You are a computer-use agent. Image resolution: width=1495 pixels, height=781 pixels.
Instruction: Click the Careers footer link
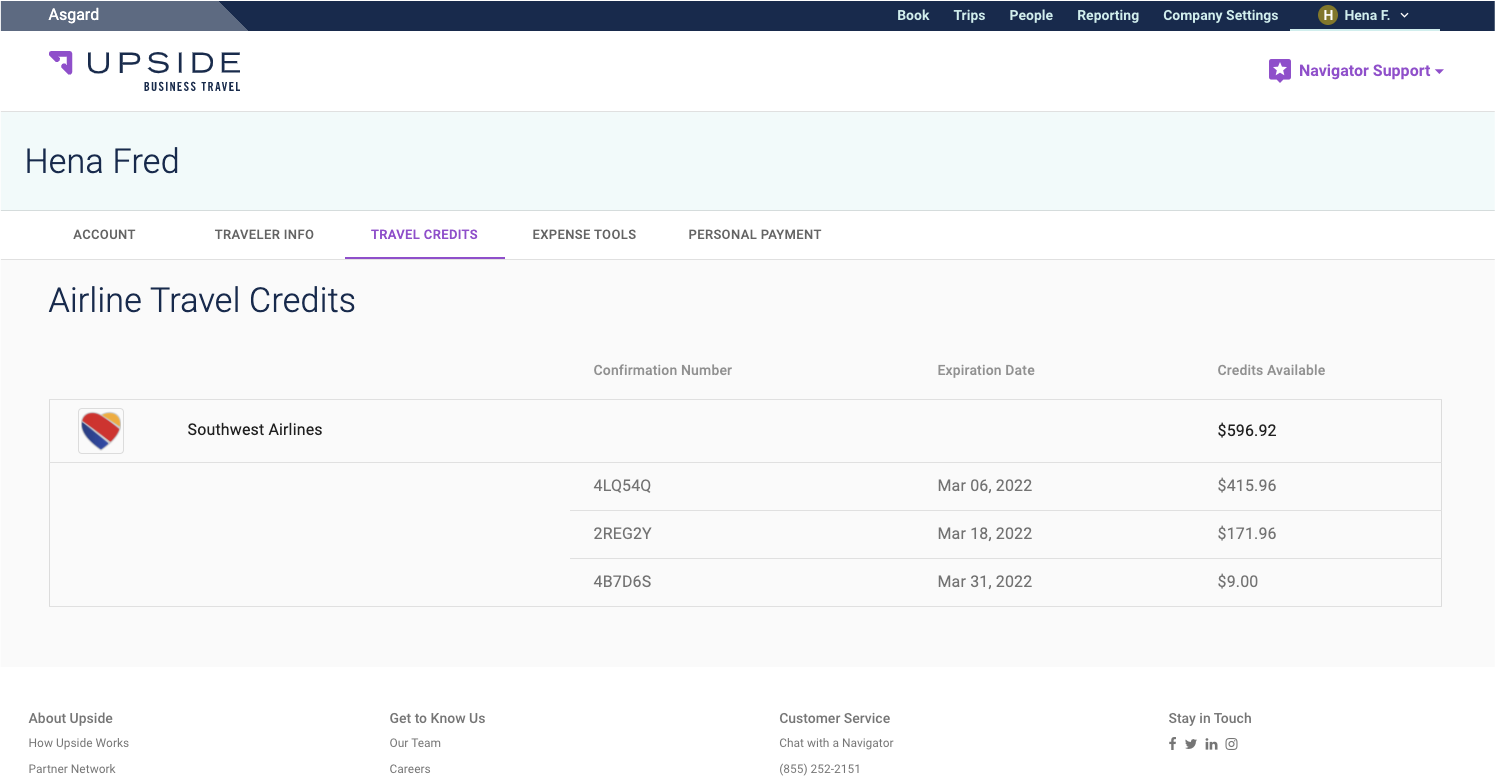[x=410, y=769]
